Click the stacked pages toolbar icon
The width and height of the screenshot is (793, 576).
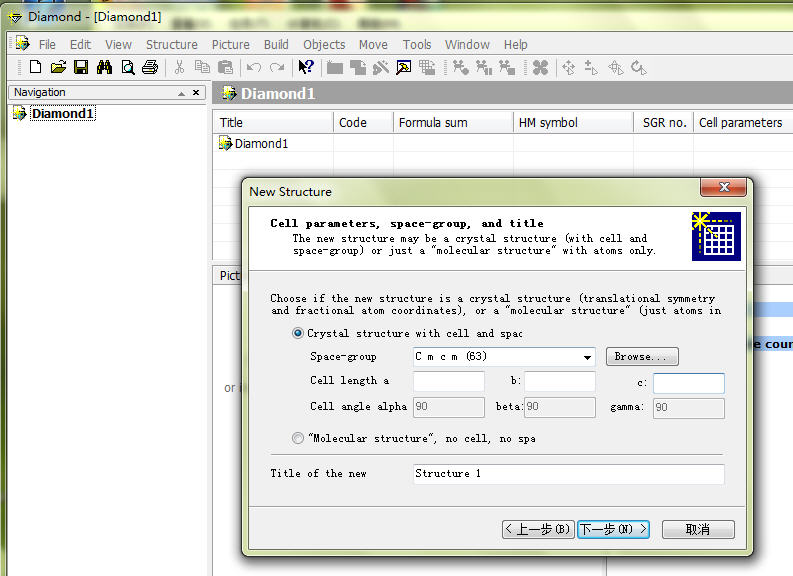[x=358, y=67]
